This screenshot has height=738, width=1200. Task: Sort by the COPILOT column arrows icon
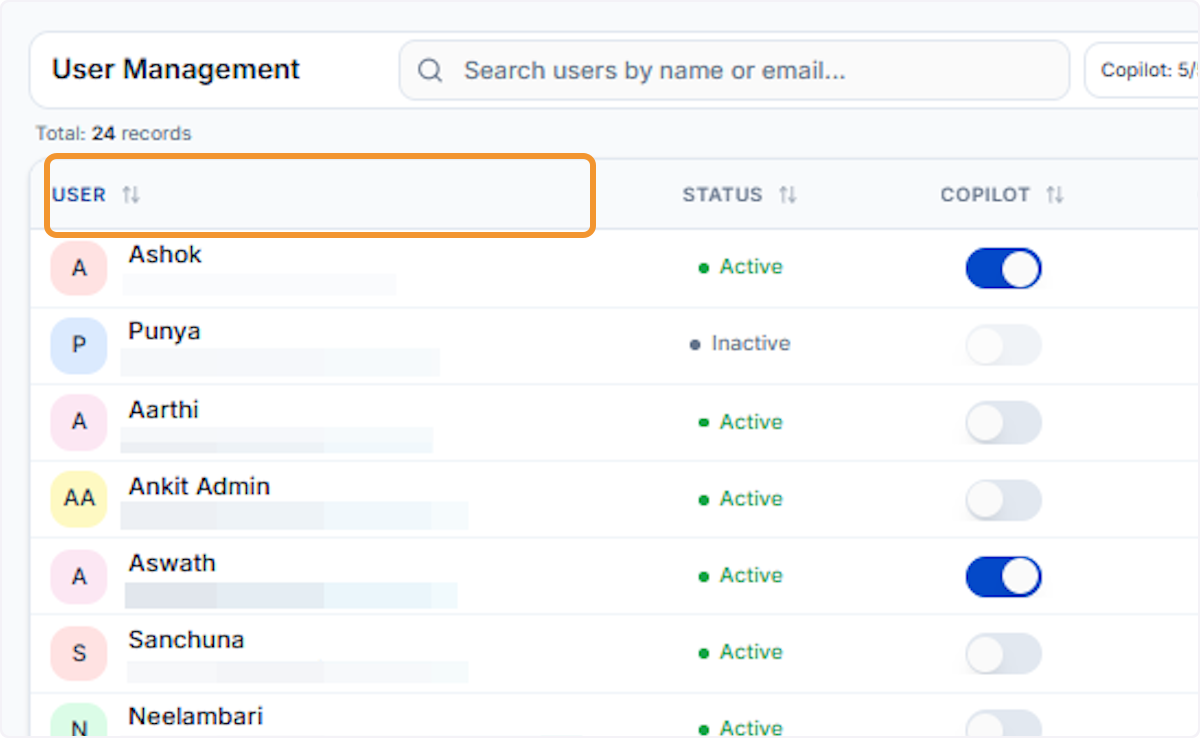click(1055, 195)
